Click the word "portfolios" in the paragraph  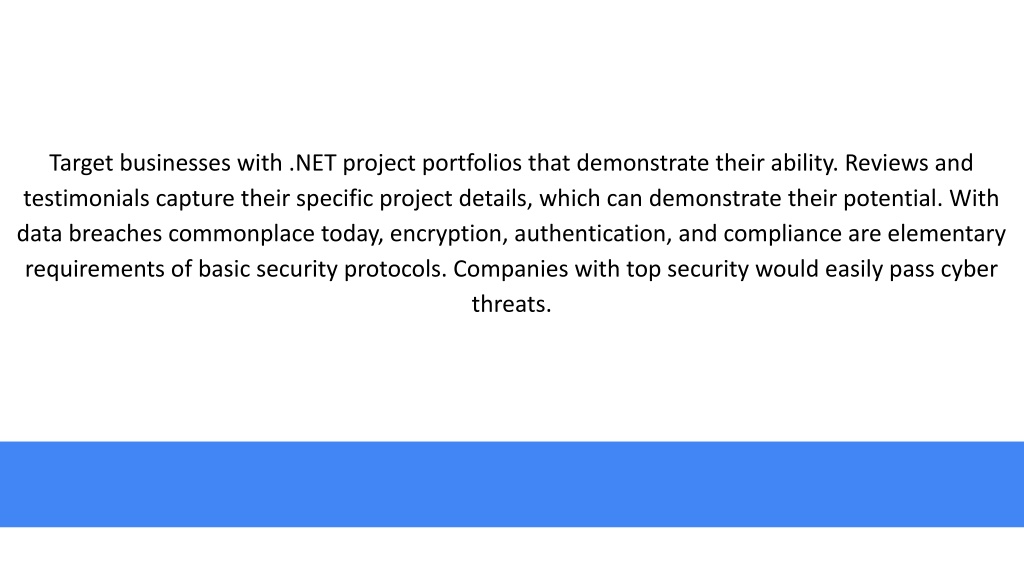tap(472, 163)
